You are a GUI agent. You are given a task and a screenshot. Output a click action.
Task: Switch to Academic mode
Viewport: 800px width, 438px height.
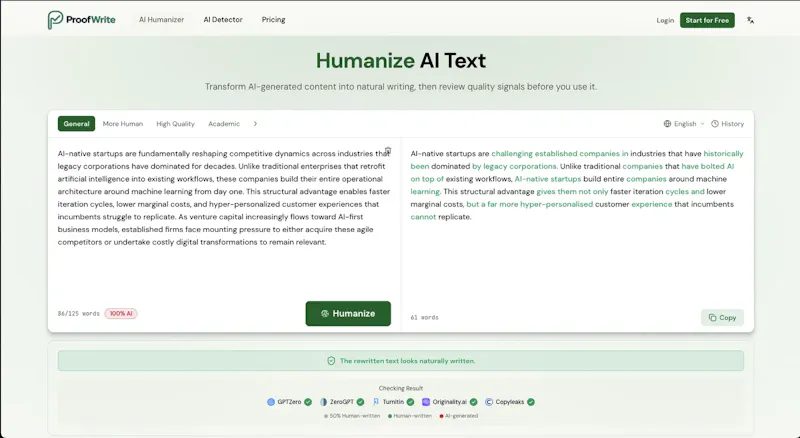pos(224,124)
